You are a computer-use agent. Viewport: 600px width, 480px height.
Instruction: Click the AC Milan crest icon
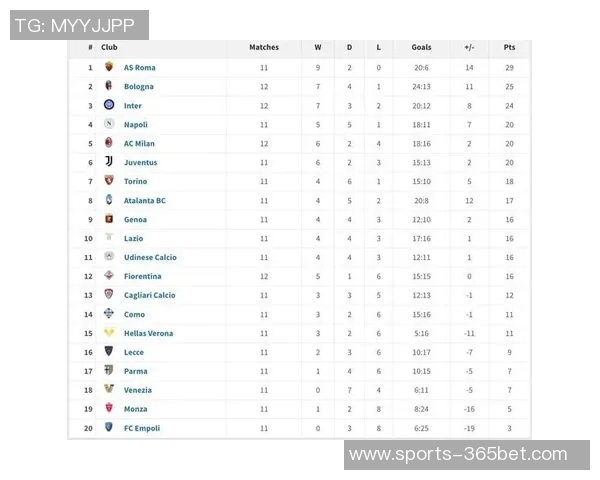point(109,143)
